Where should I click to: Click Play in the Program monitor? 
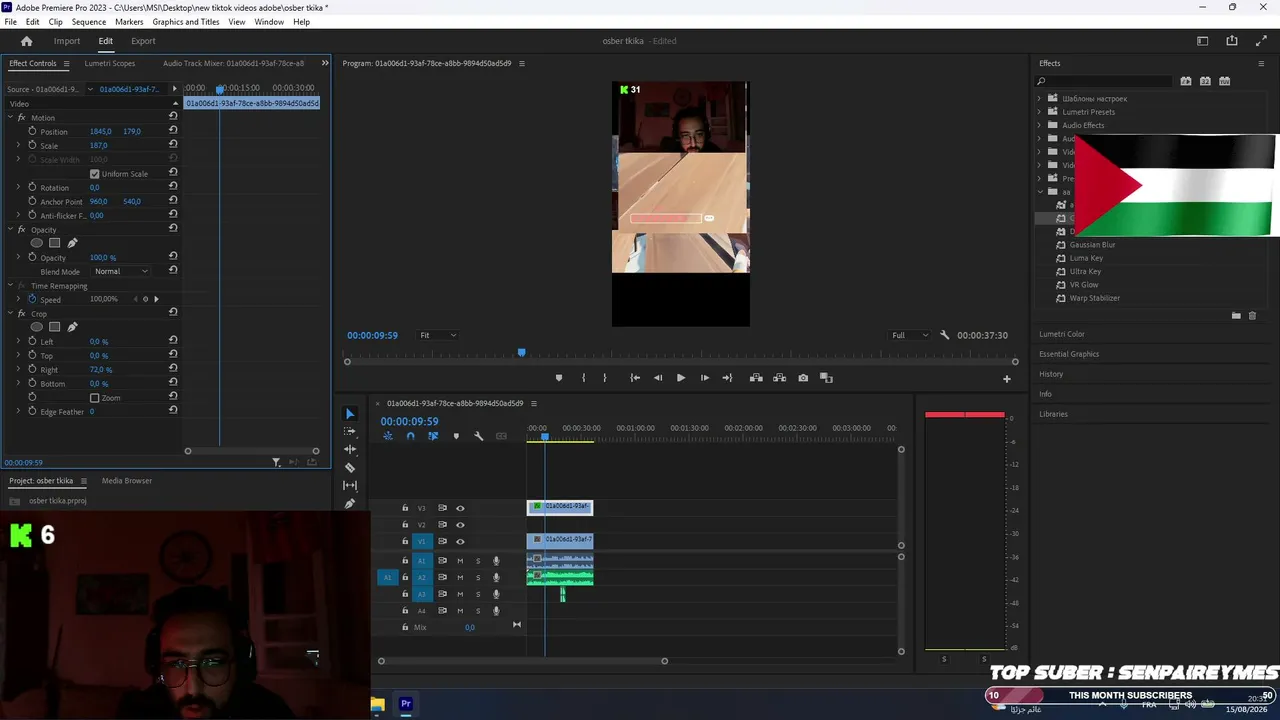[681, 378]
